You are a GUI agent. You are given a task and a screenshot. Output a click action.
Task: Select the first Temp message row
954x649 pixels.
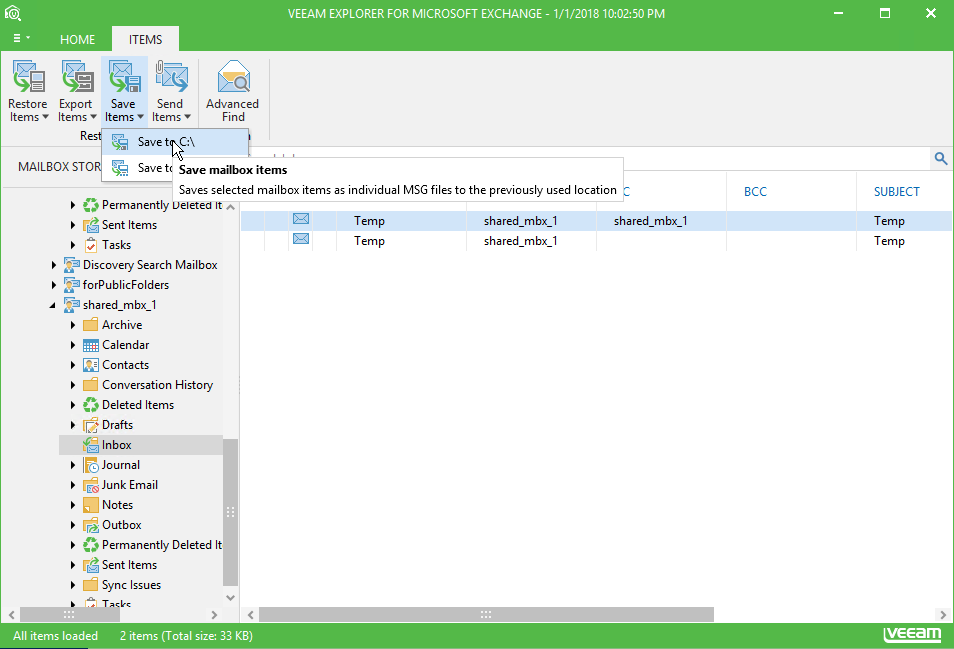(596, 221)
